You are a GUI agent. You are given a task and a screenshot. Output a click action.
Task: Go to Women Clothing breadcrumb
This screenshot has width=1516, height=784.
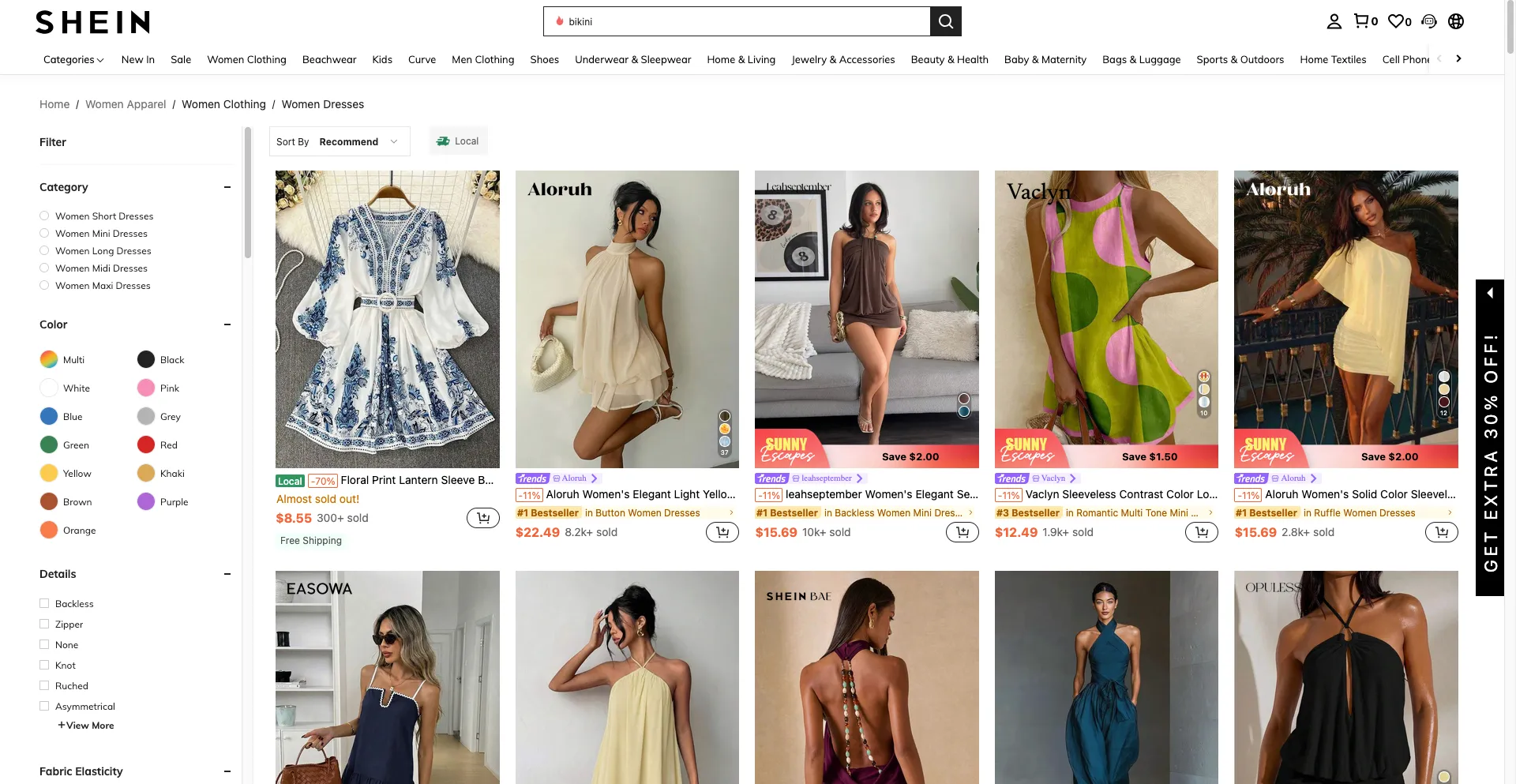pyautogui.click(x=223, y=104)
